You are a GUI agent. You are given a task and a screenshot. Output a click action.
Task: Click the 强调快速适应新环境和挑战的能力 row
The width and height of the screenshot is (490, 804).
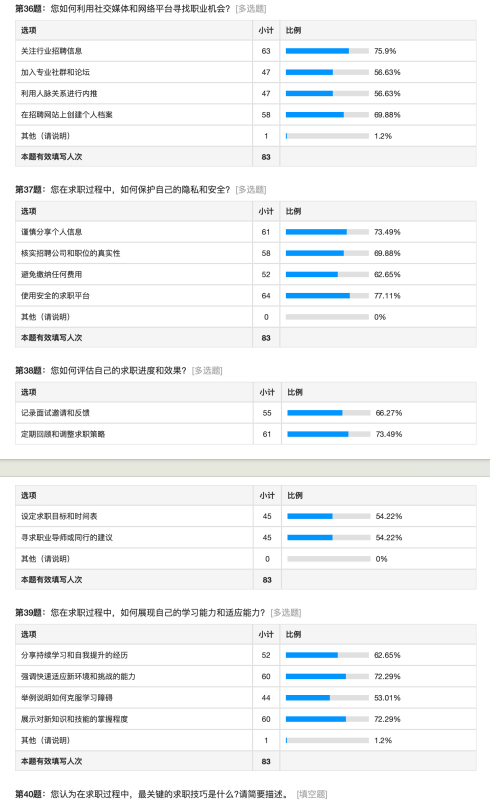(246, 677)
